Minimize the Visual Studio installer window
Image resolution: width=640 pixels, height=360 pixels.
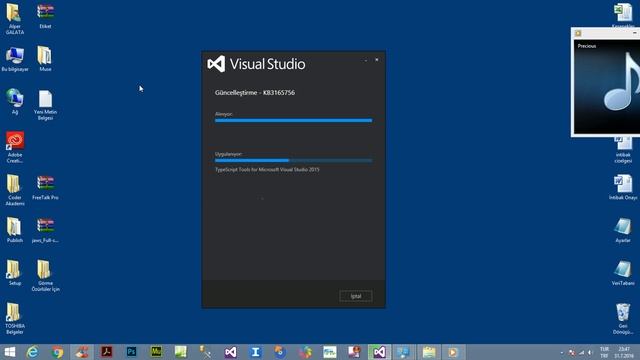click(366, 60)
